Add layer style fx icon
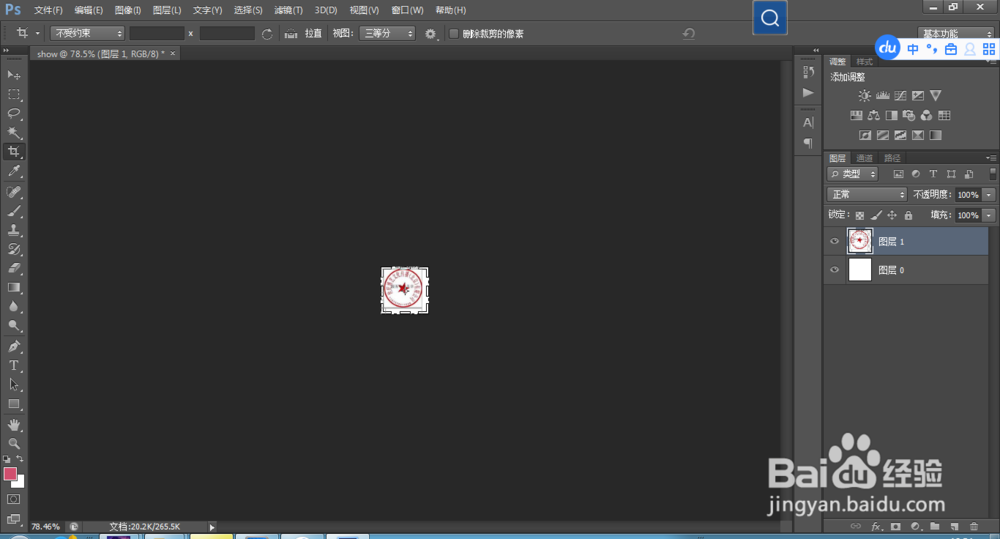 coord(876,526)
